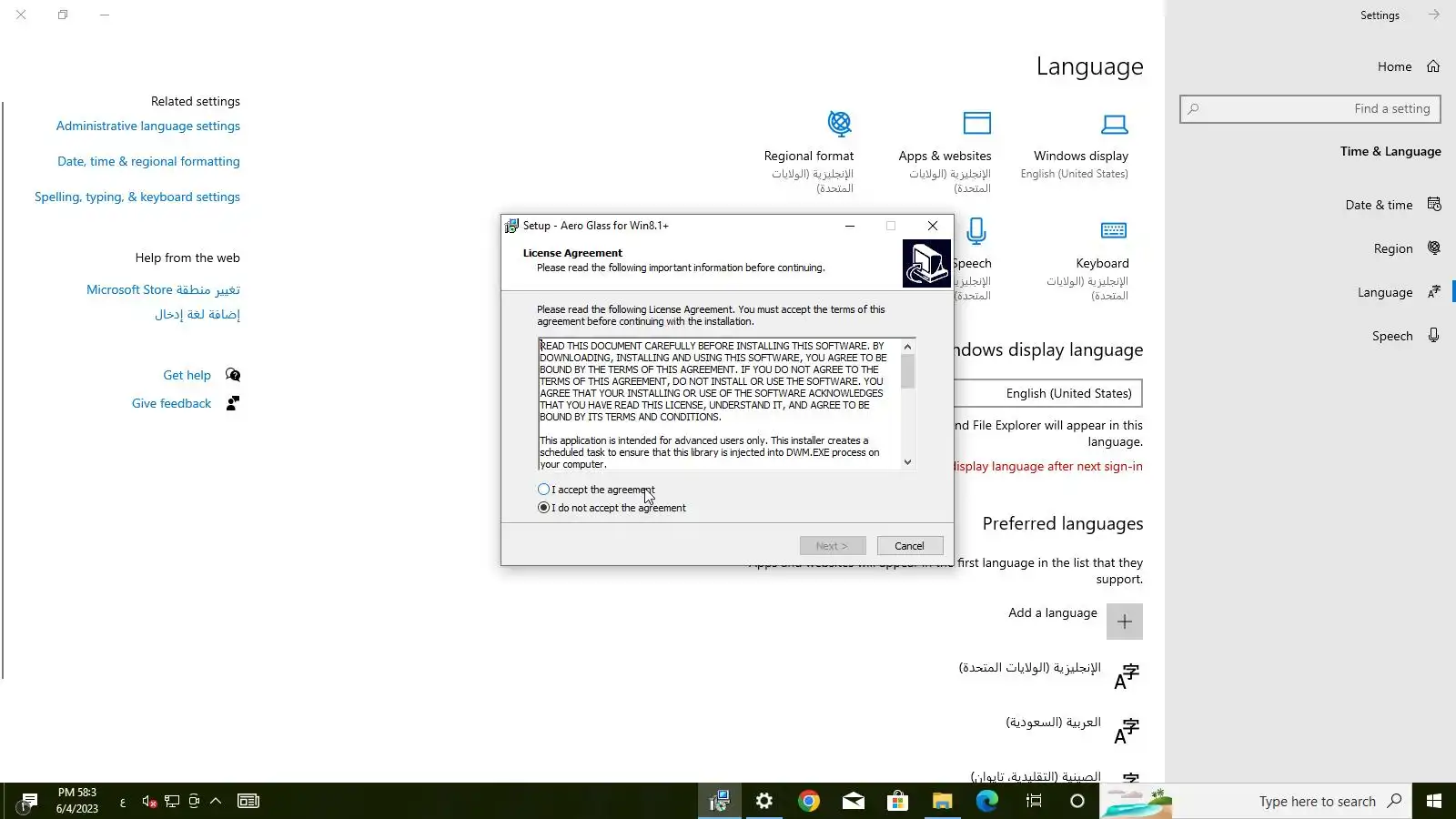Viewport: 1456px width, 819px height.
Task: Click the license text scrollbar down arrow
Action: [x=907, y=462]
